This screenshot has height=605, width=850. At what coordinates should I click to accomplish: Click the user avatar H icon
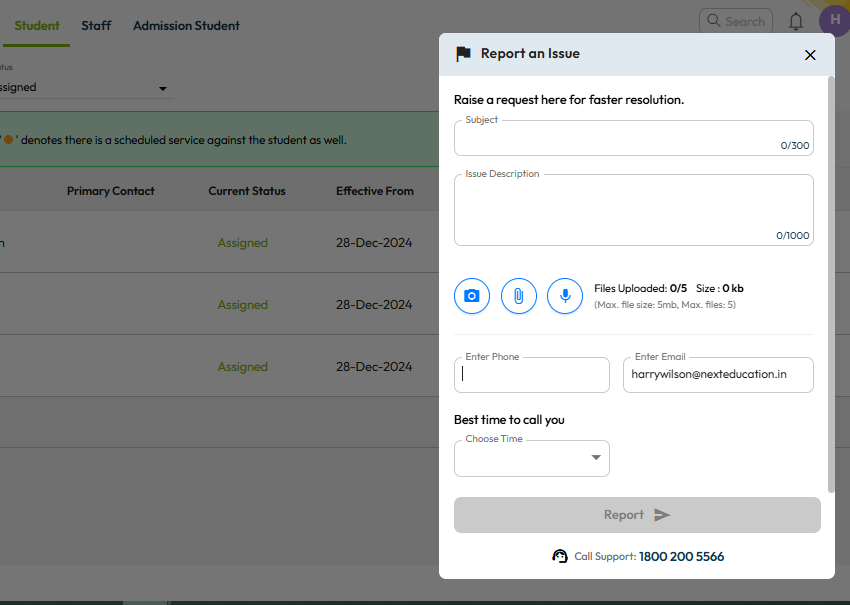(x=834, y=21)
